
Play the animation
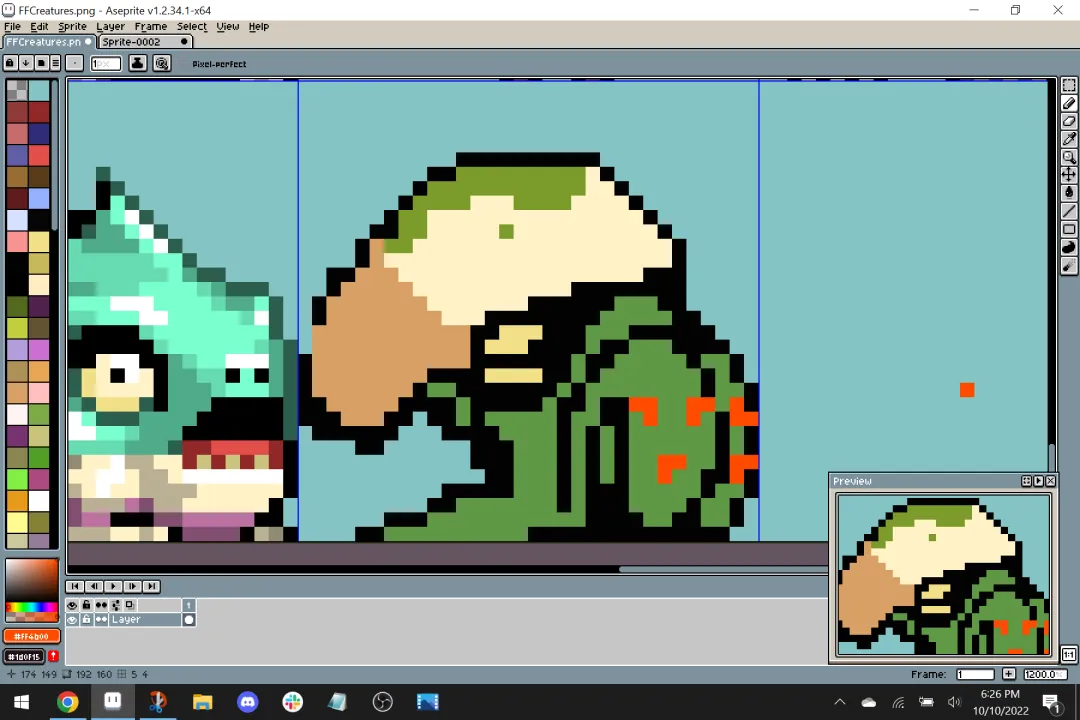click(113, 586)
